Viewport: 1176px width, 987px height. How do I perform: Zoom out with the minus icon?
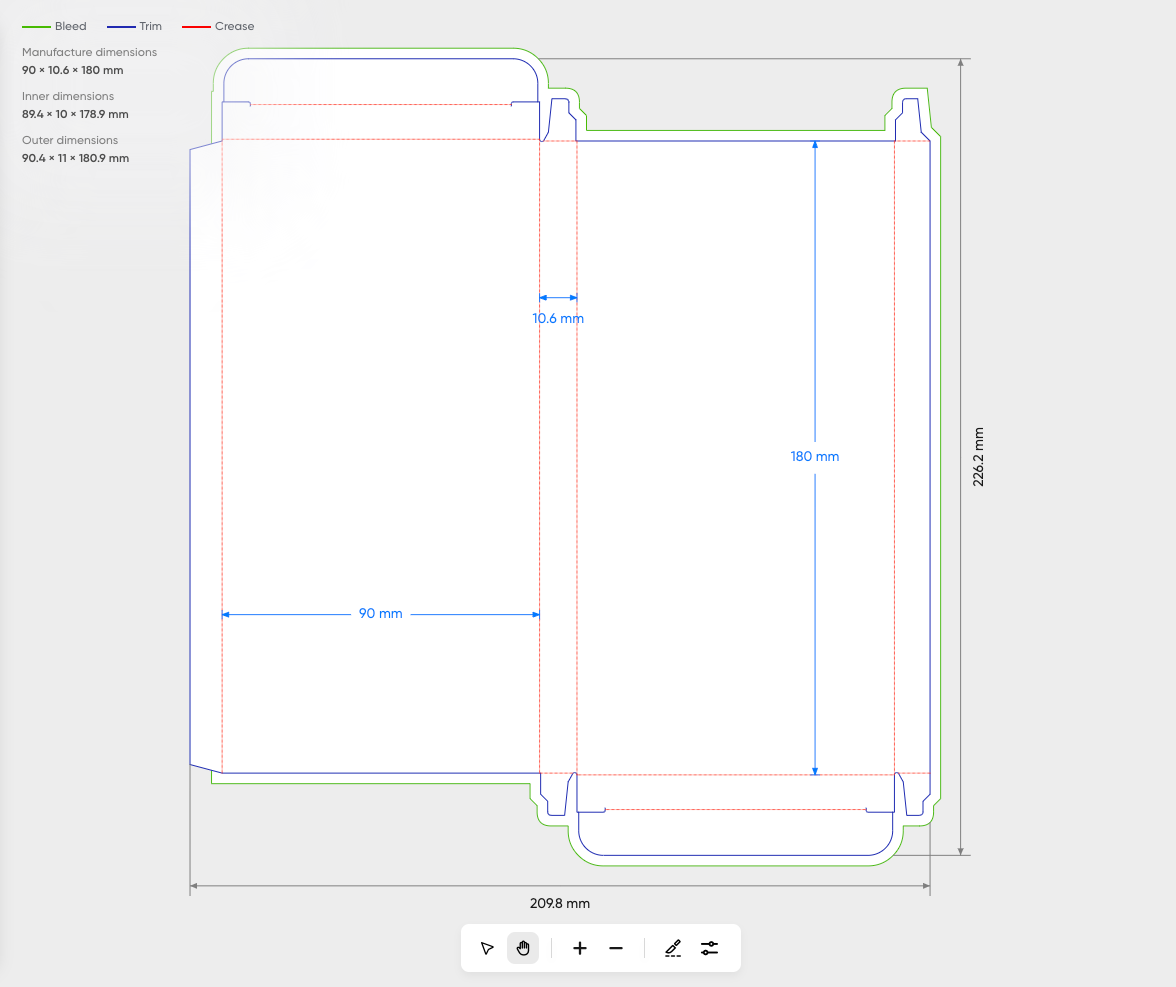616,948
